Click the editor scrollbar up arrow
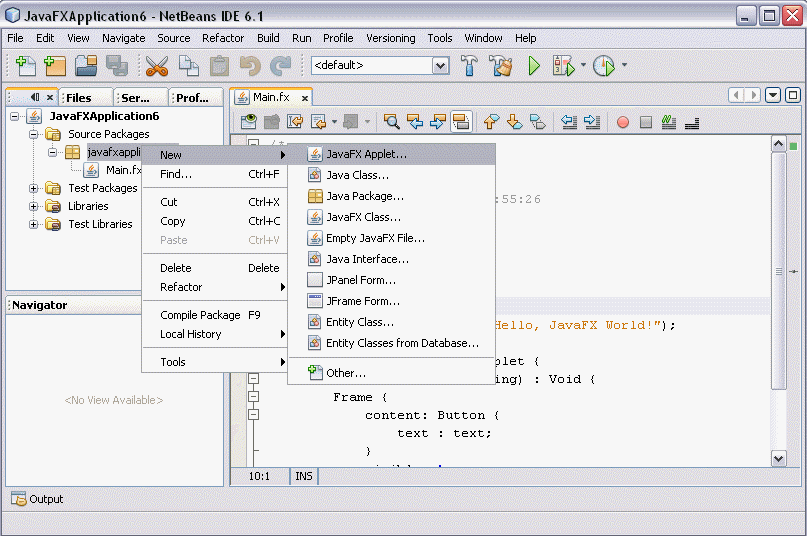Viewport: 807px width, 536px height. pos(779,144)
